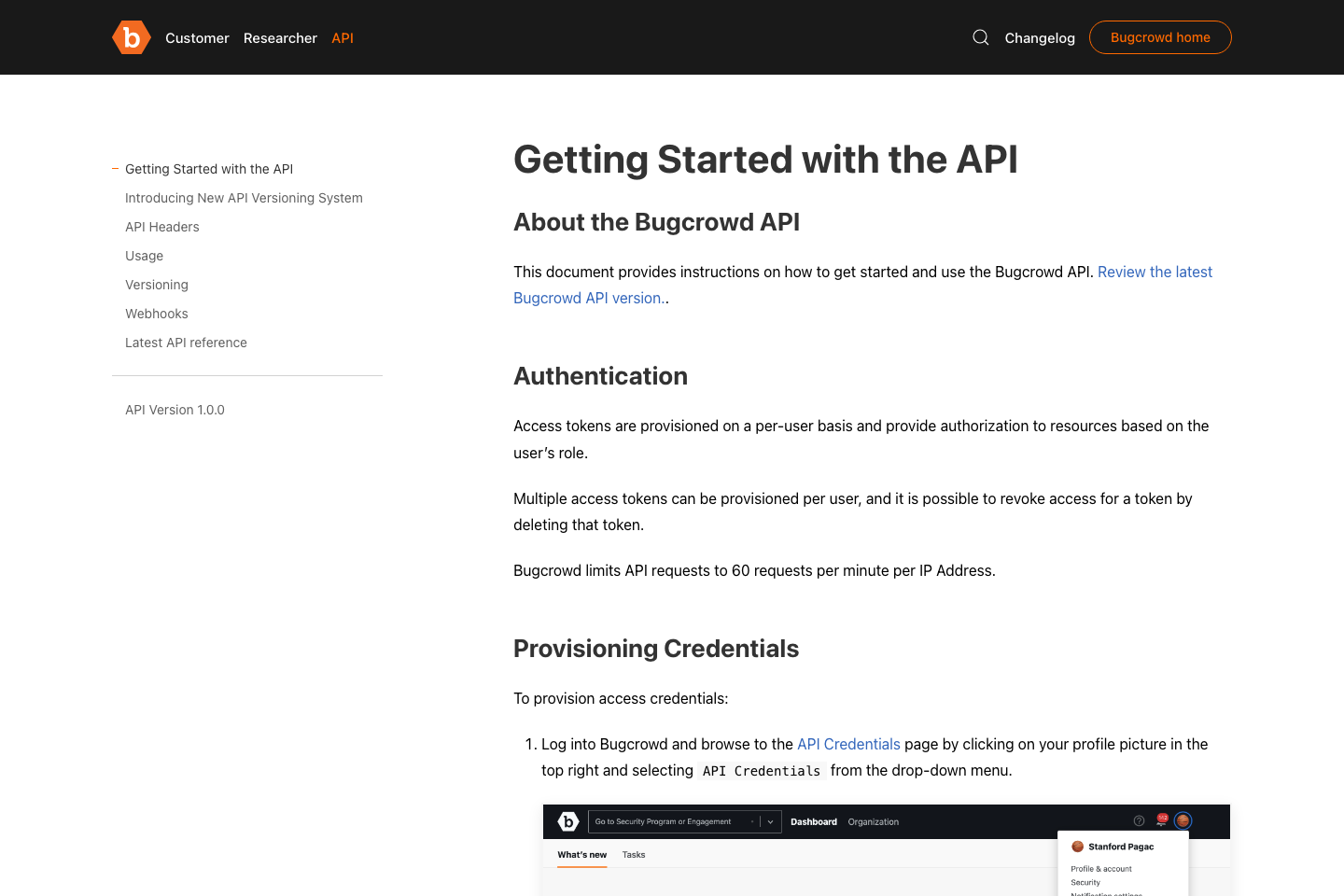The width and height of the screenshot is (1344, 896).
Task: Click the Bugcrowd hexagon logo in top navigation
Action: coord(131,37)
